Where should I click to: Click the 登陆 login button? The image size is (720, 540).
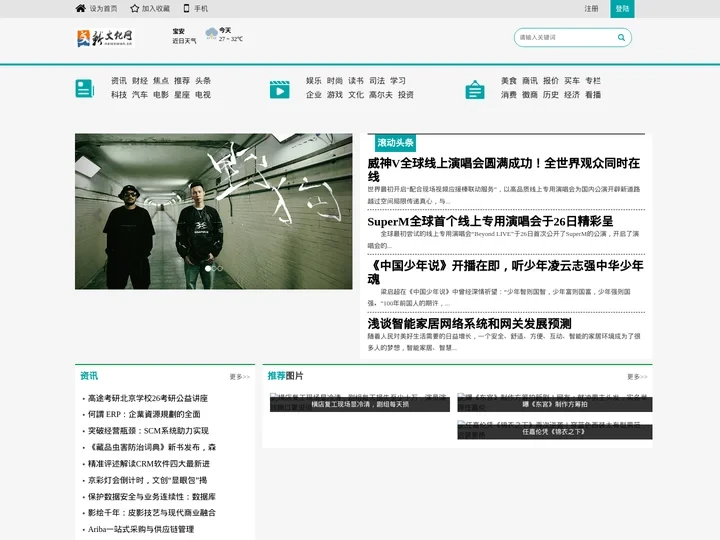coord(622,9)
